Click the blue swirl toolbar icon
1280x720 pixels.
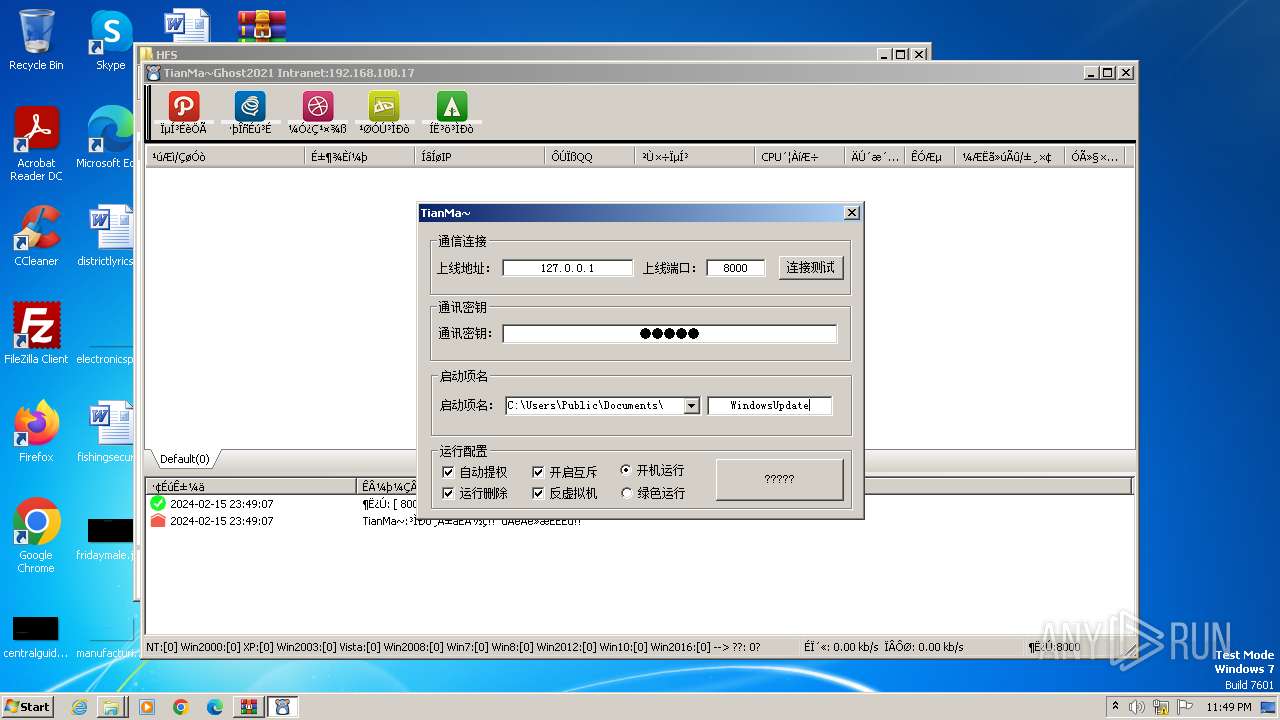(250, 106)
